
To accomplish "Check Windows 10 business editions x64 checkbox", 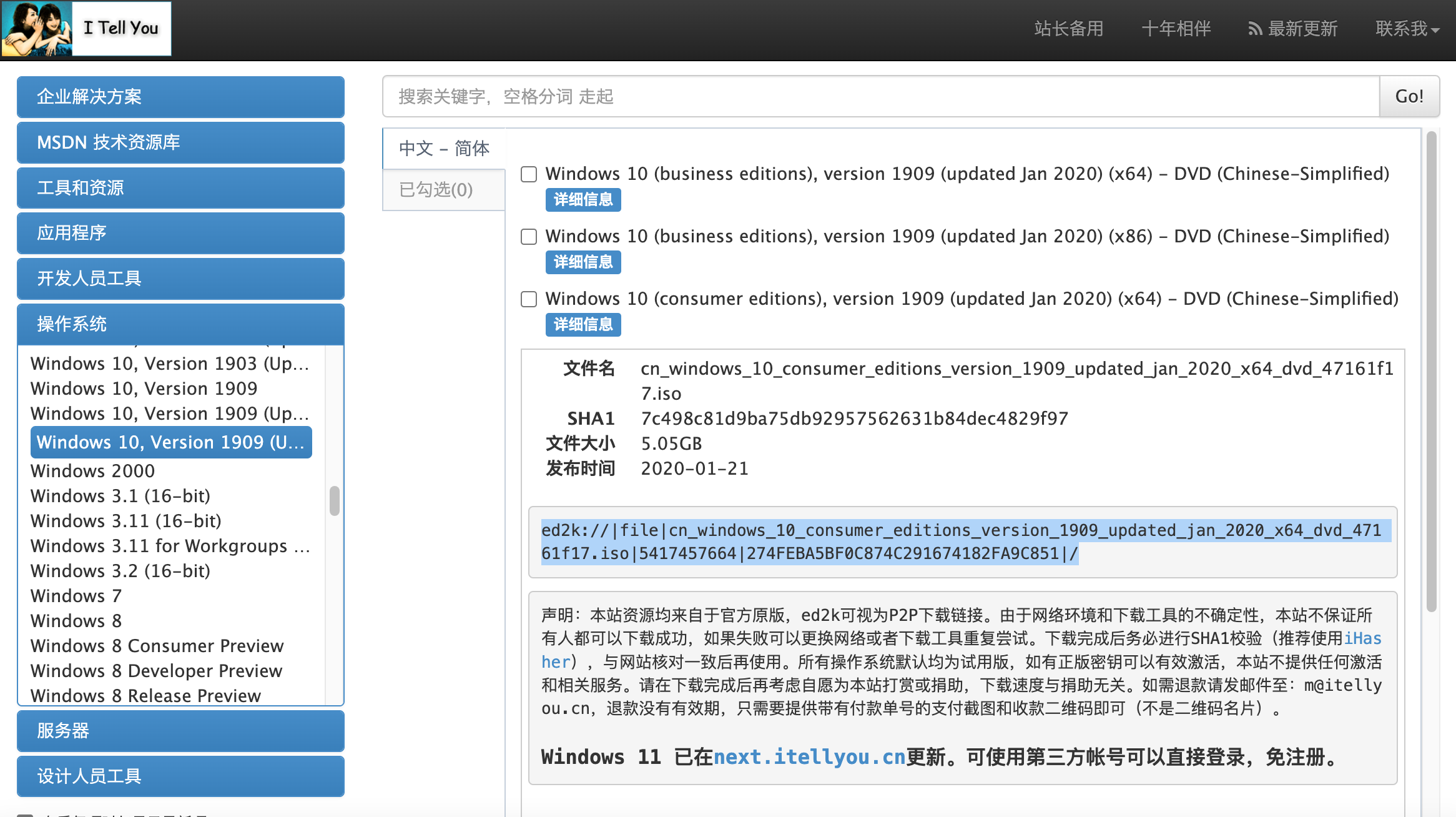I will (529, 174).
